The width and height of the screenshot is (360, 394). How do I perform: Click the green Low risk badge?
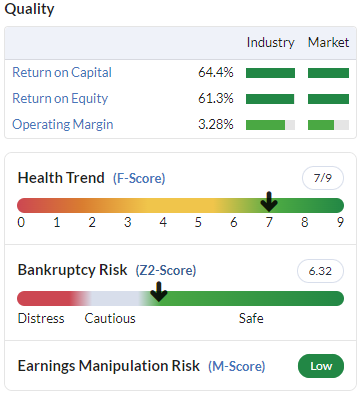point(321,366)
